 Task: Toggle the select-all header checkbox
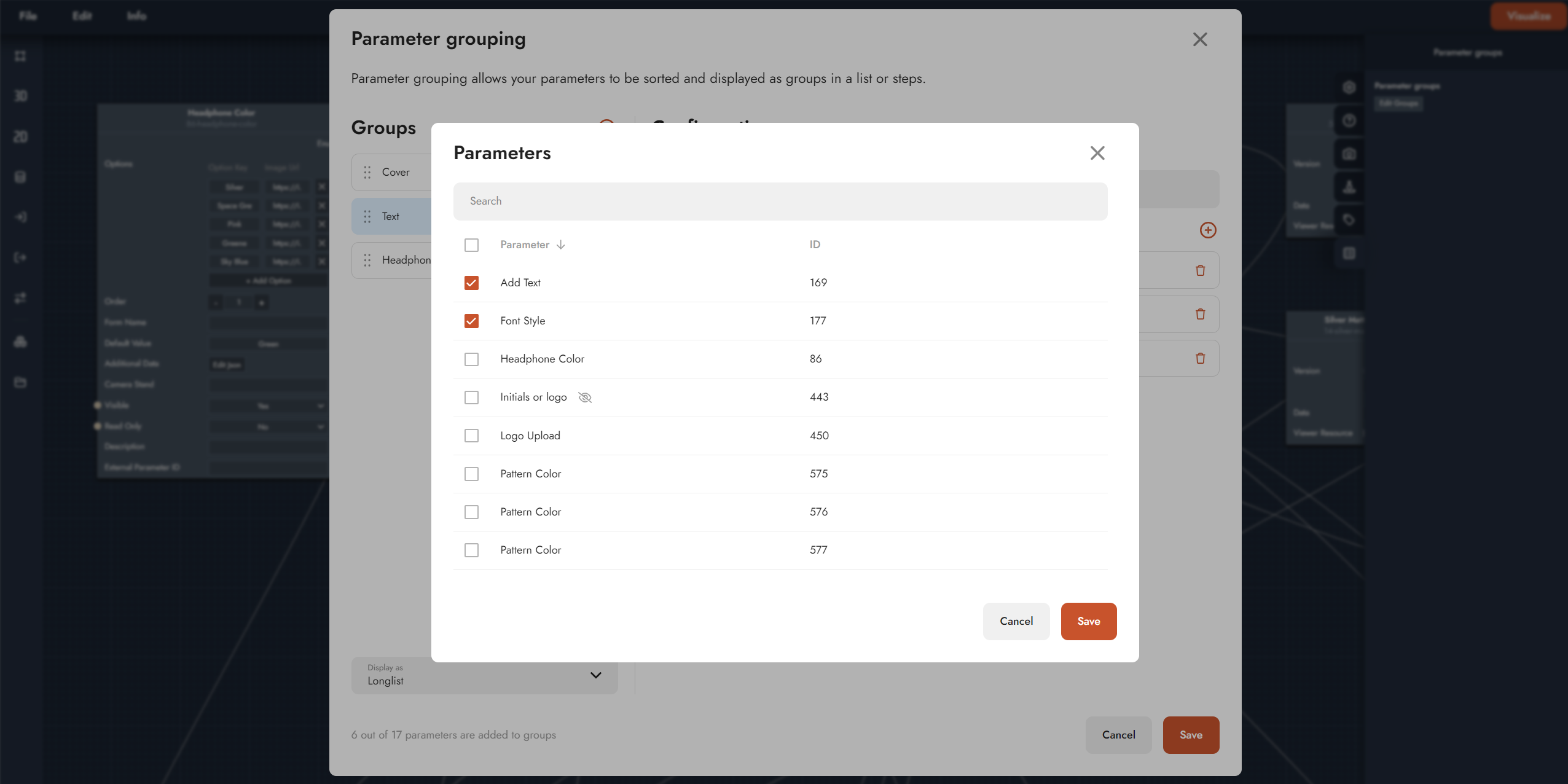[471, 245]
